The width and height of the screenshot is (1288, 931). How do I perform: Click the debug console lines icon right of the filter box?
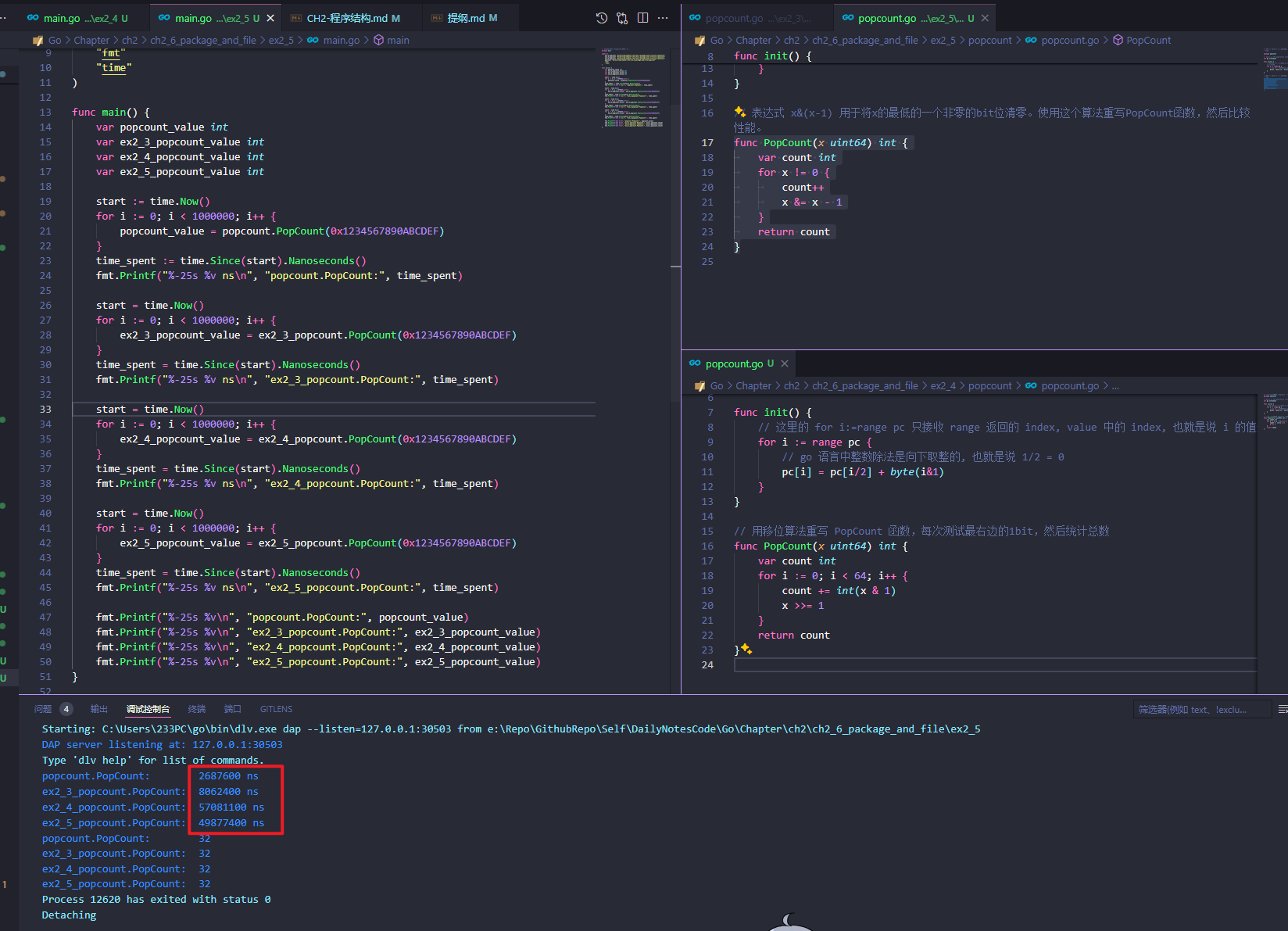pos(1283,709)
